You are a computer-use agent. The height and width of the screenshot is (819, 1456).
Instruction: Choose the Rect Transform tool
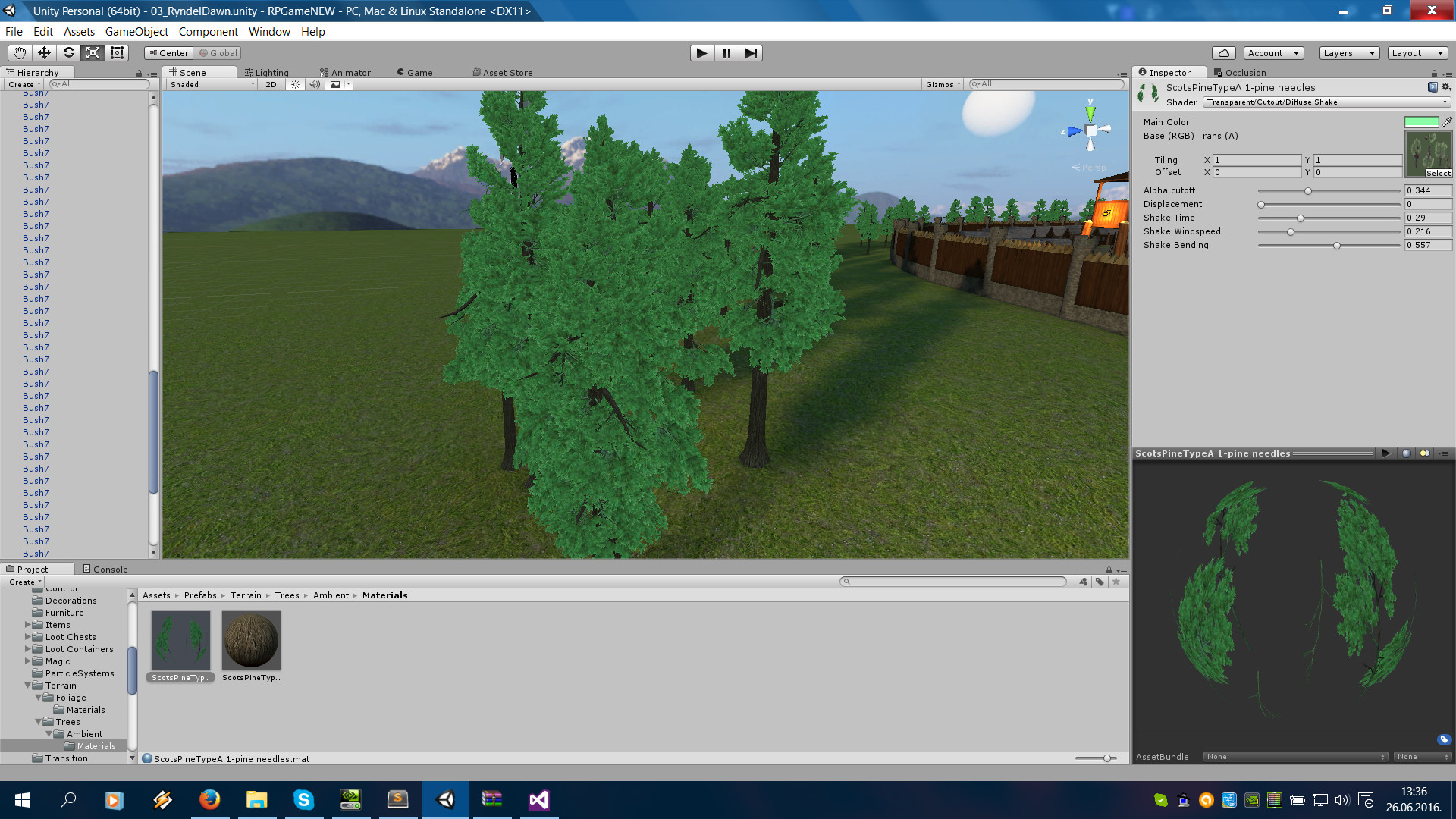117,53
